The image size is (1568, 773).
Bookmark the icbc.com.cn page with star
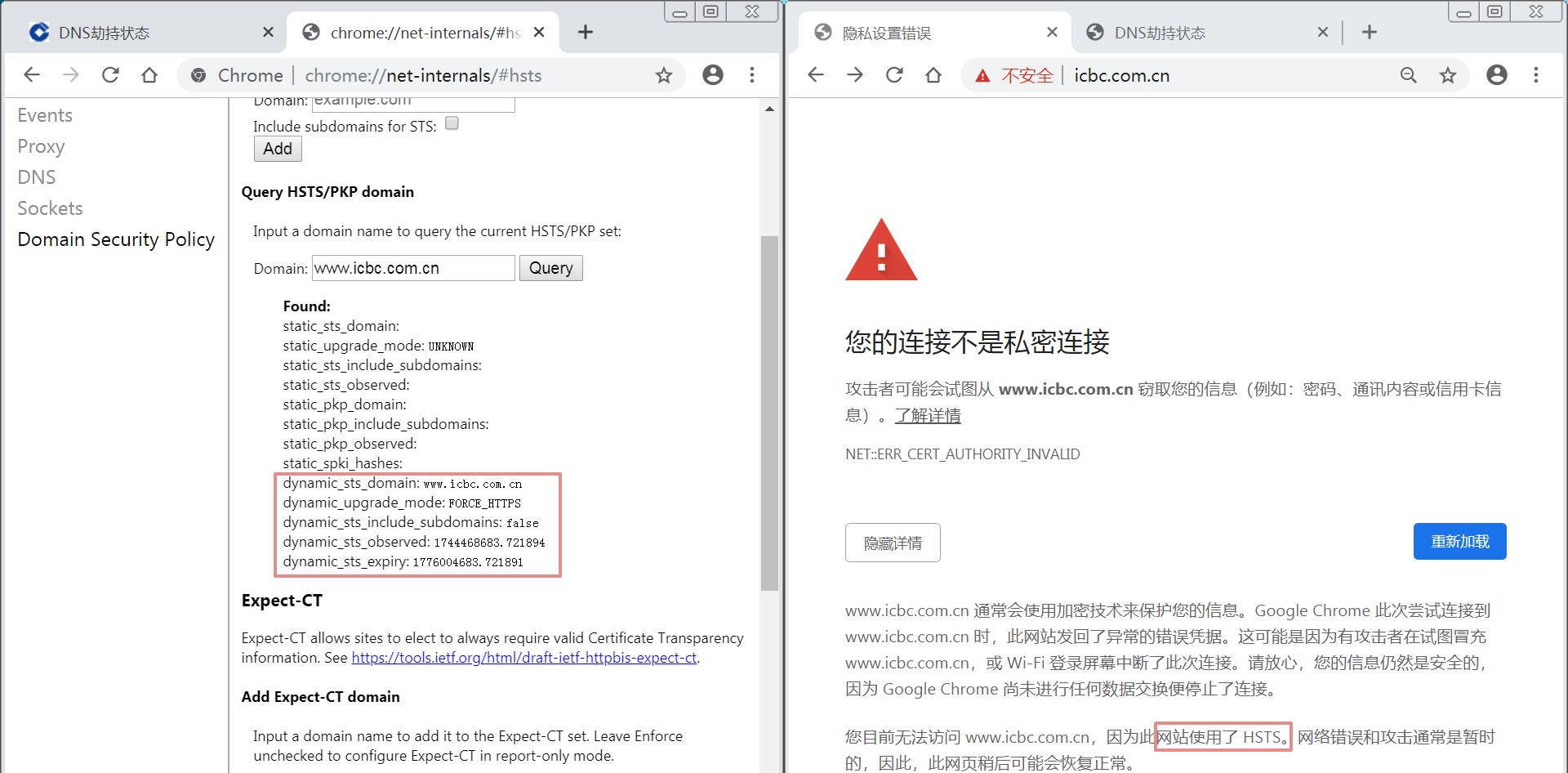point(1448,75)
